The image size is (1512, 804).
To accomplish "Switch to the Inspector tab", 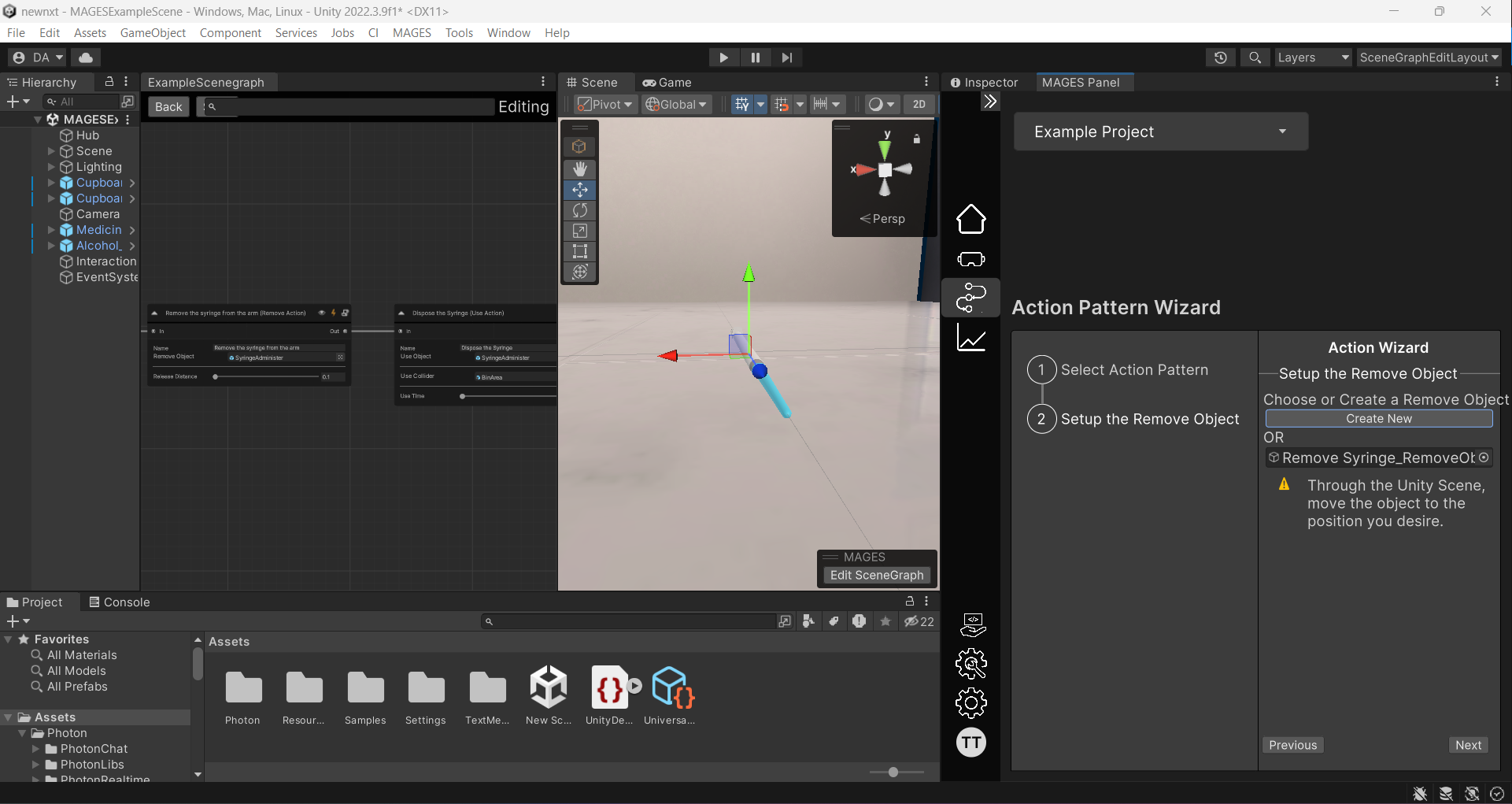I will [984, 83].
